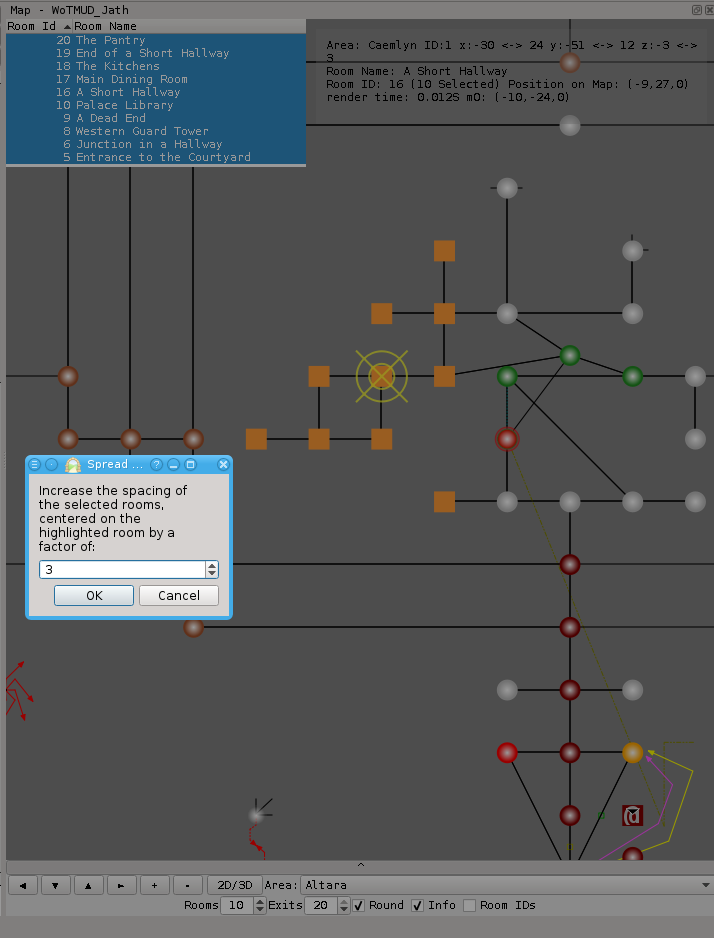
Task: Maximize the Spread dialog window
Action: point(191,464)
